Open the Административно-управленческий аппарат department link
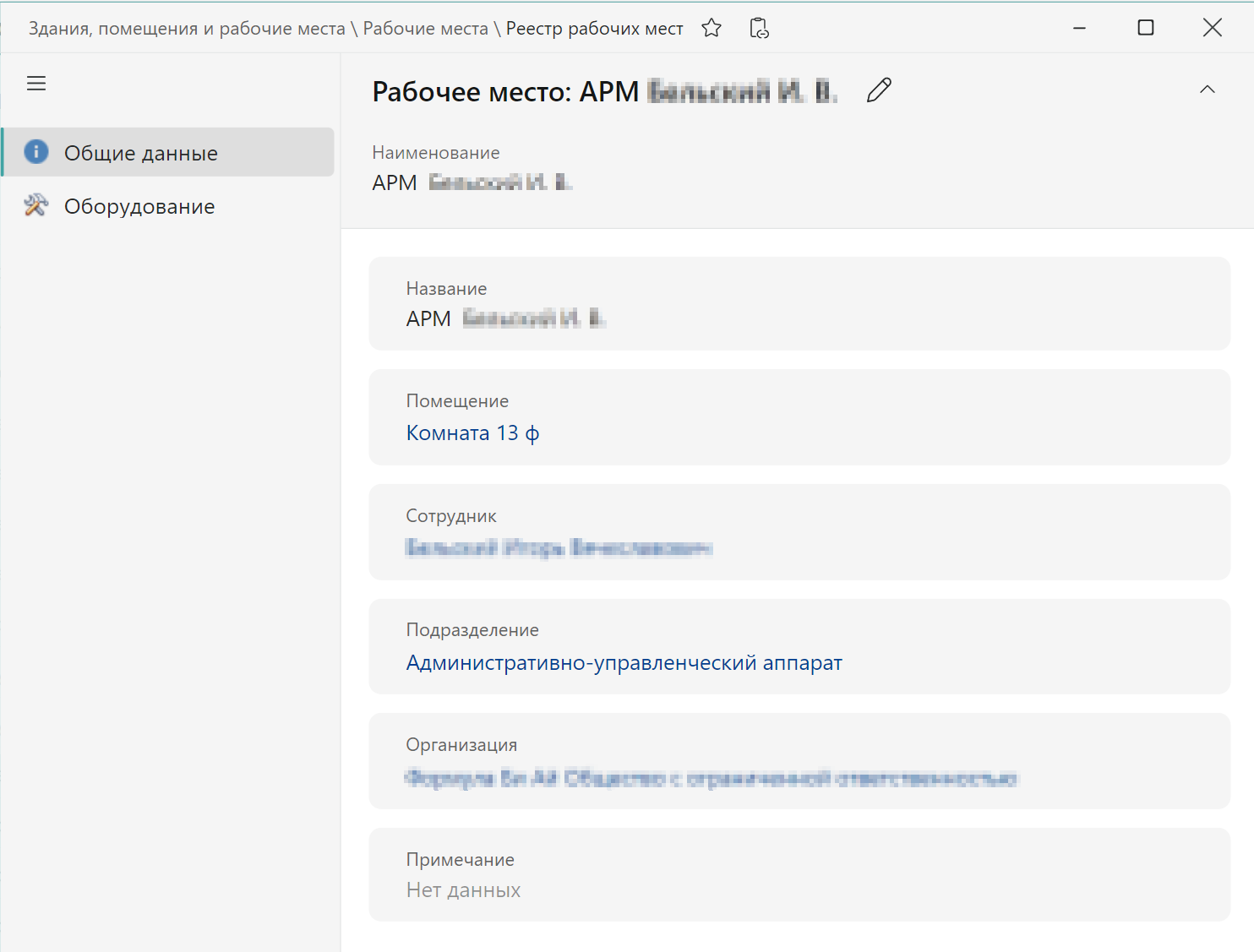Image resolution: width=1254 pixels, height=952 pixels. [624, 663]
